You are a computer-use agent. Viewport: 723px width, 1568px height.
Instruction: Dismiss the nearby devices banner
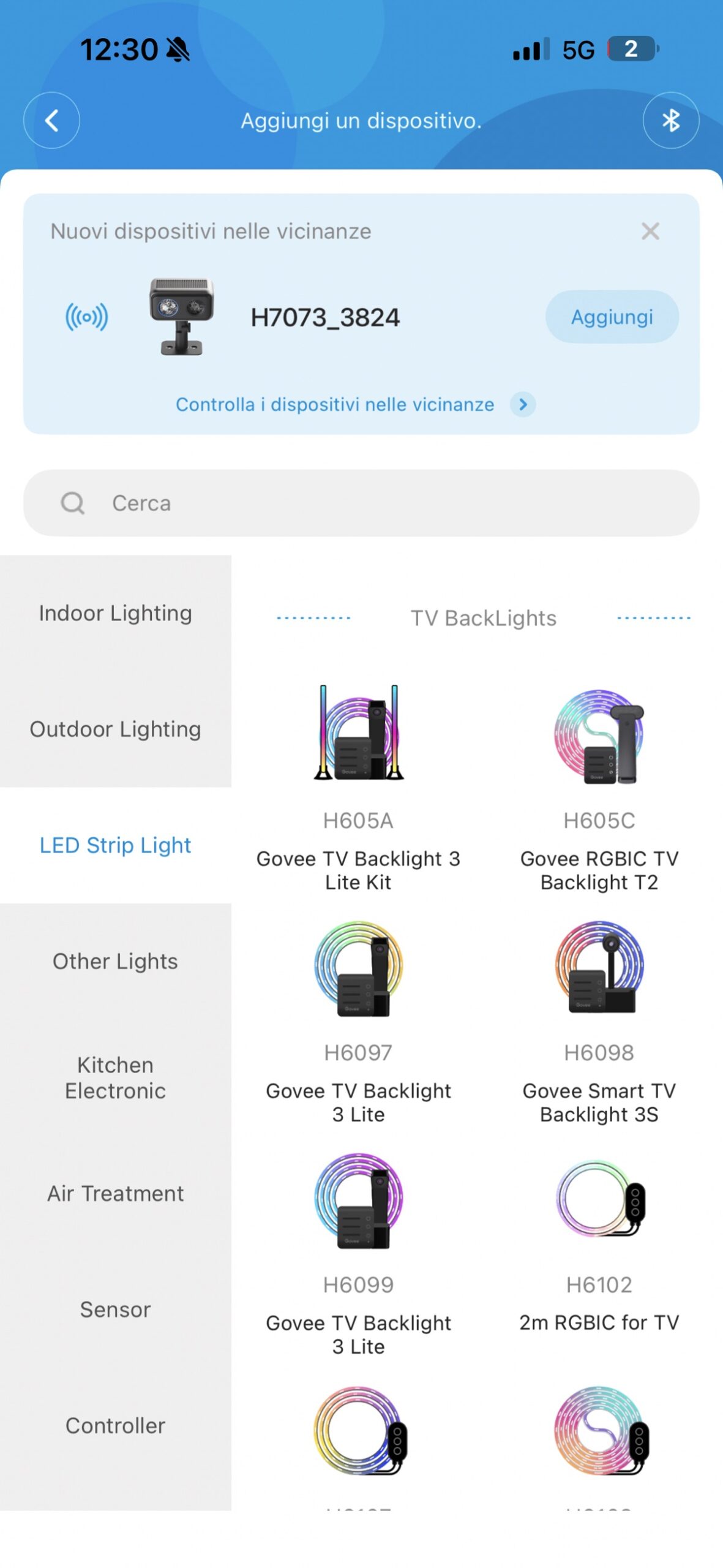(x=650, y=231)
